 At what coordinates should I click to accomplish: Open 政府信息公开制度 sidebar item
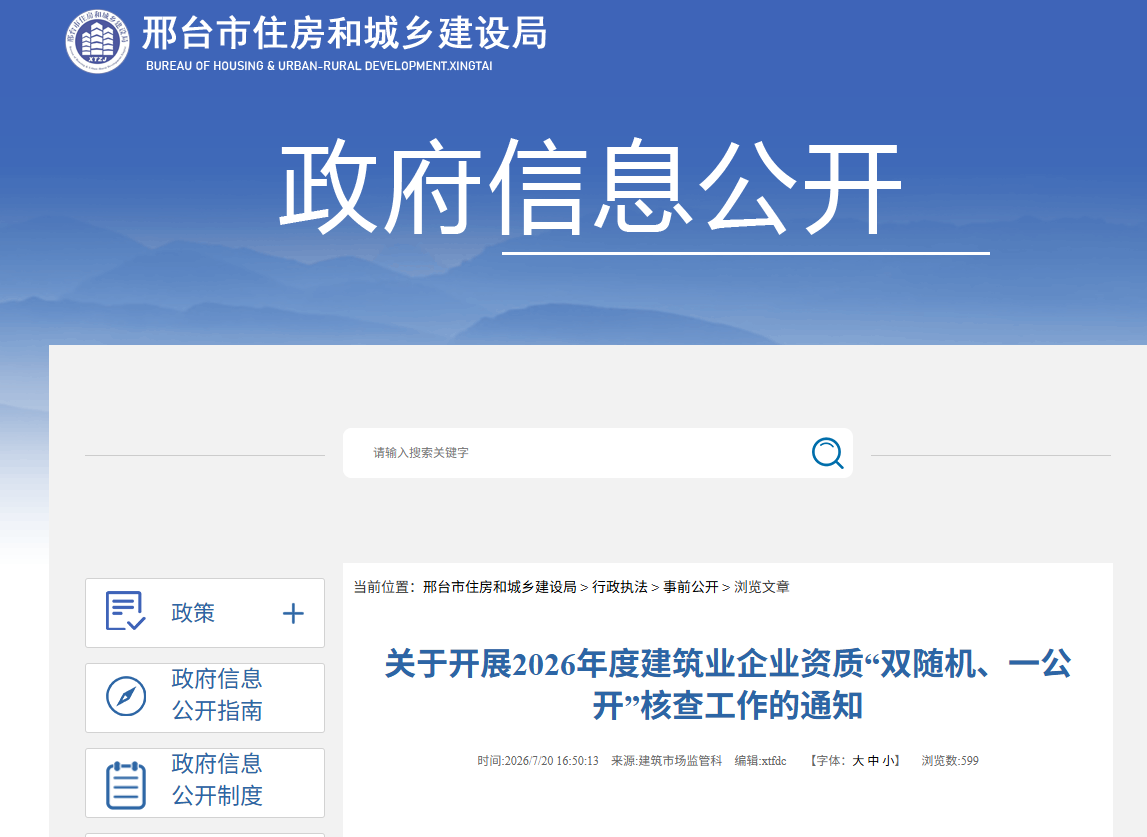(x=205, y=783)
